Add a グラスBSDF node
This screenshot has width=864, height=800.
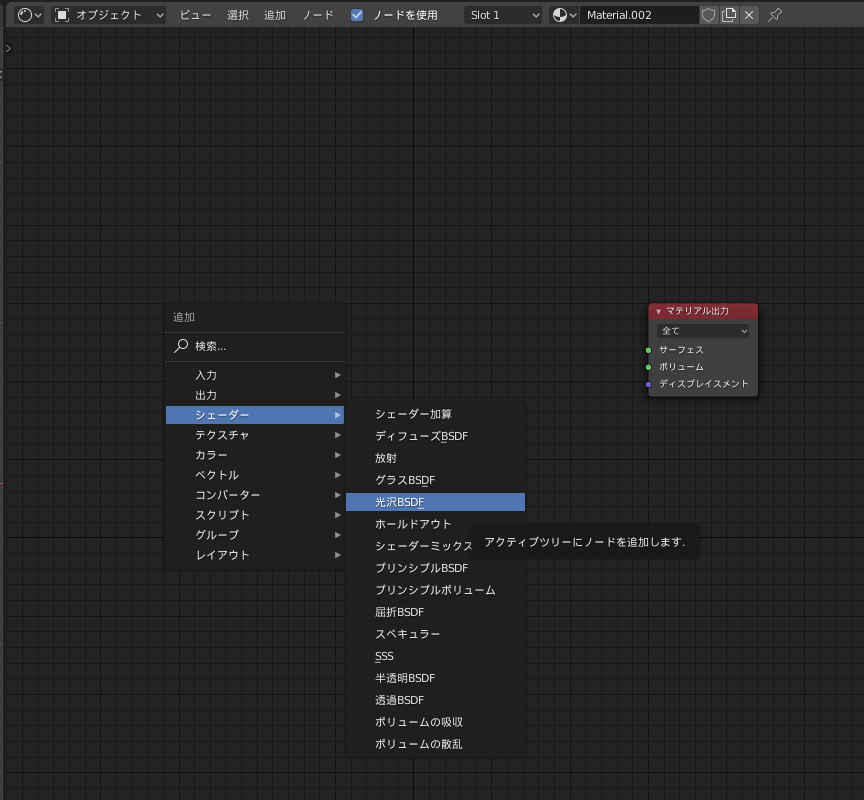(435, 480)
